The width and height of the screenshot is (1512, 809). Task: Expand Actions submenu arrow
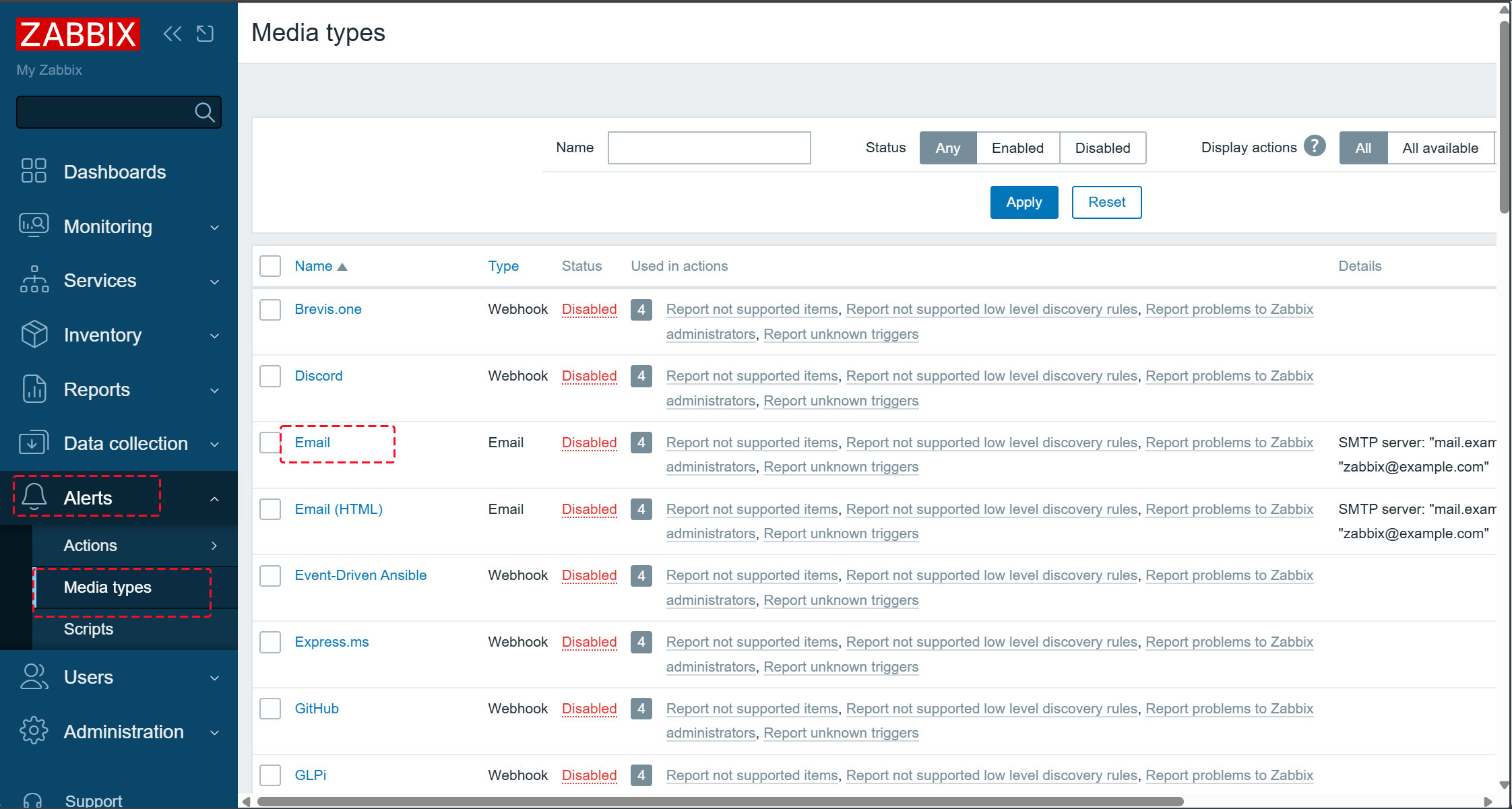click(x=214, y=546)
